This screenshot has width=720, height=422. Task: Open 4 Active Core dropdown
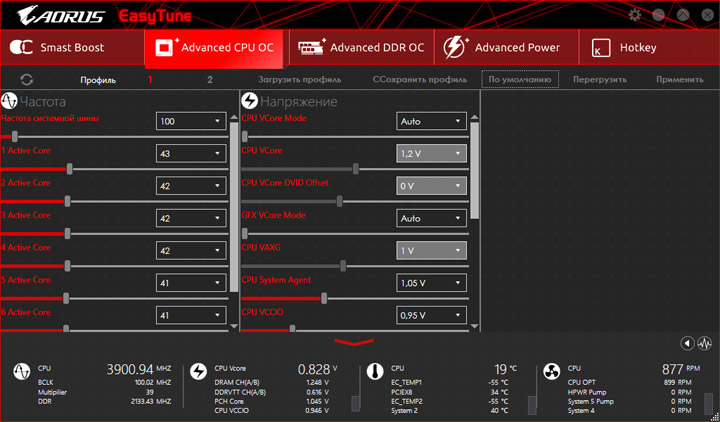pos(191,251)
